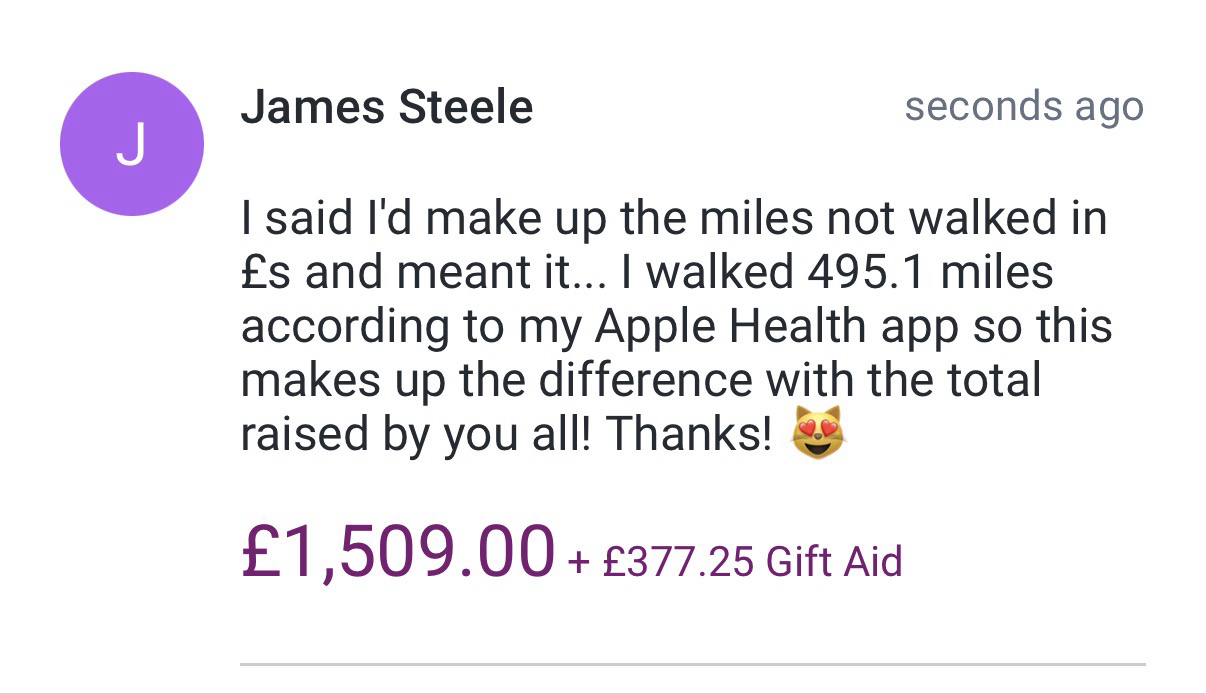Click the heart-eyes cat emoji
Viewport: 1206px width, 693px height.
(x=817, y=435)
